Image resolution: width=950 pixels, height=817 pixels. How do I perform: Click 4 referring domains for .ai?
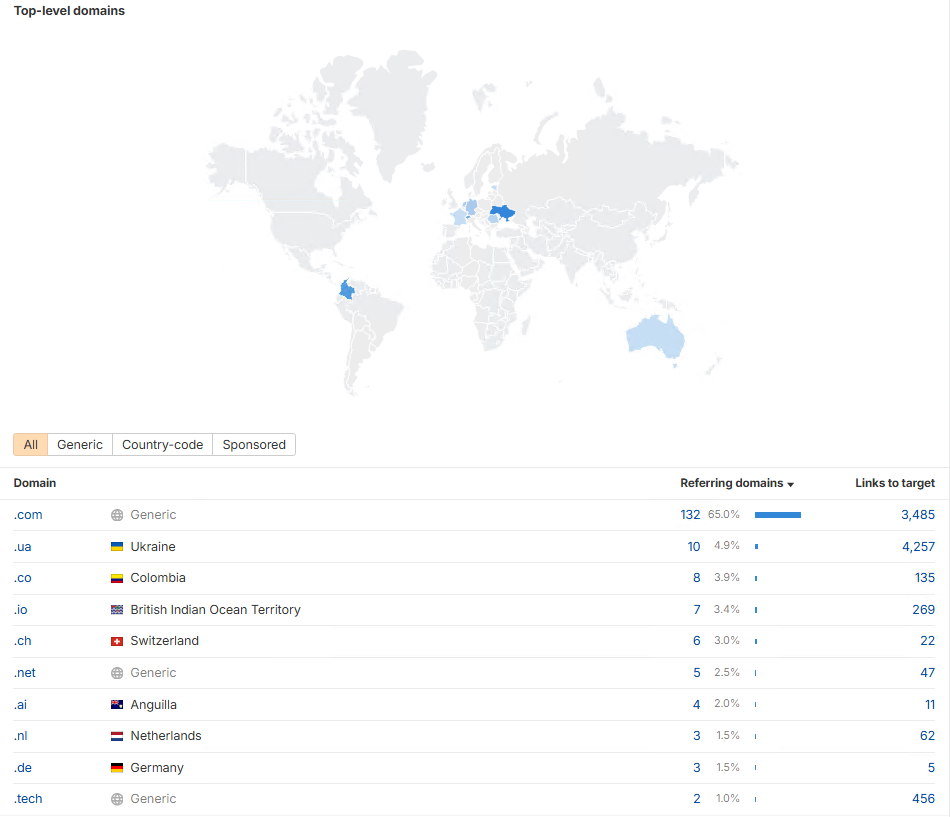click(x=697, y=704)
